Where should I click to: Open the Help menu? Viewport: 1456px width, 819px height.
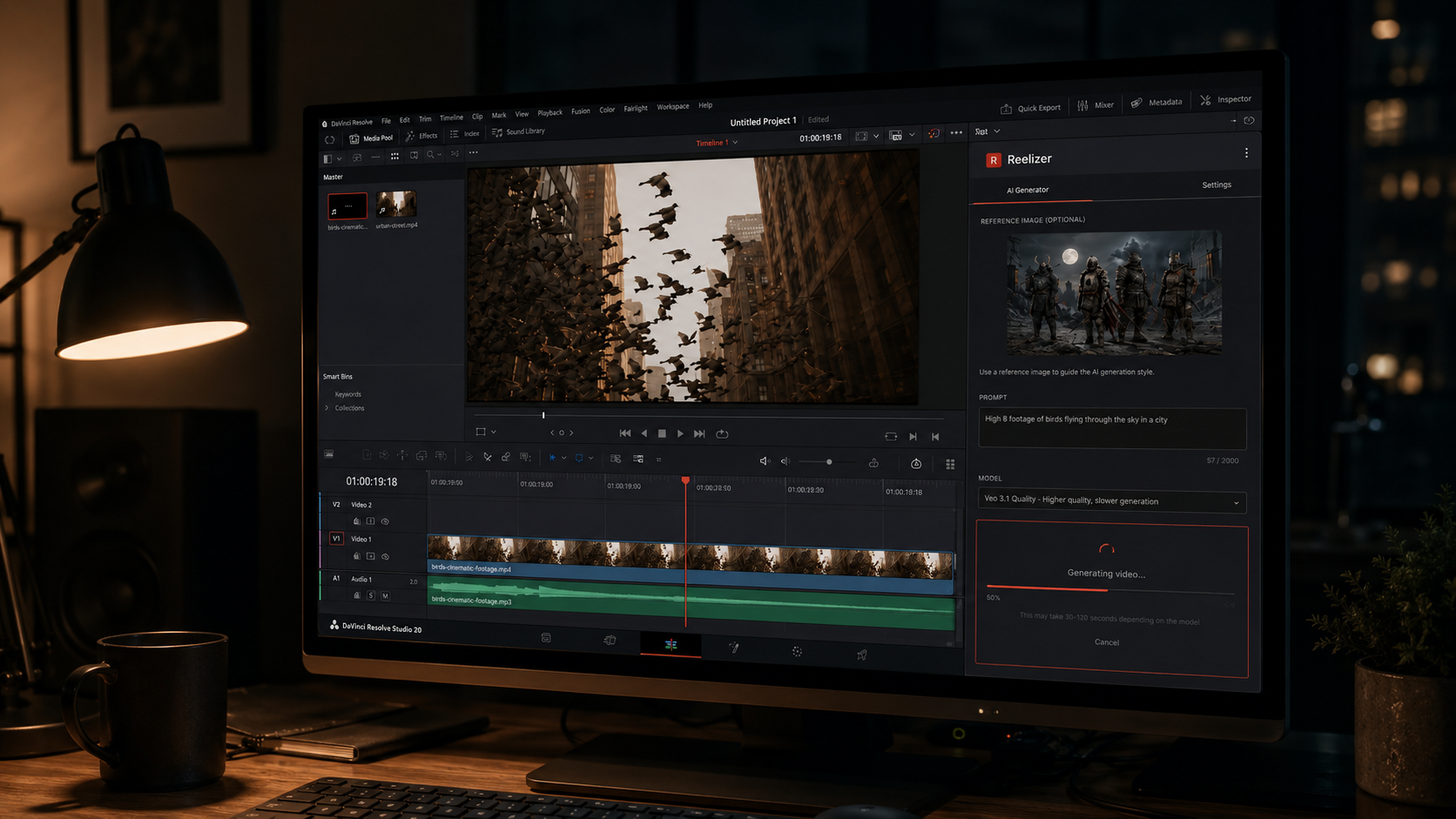point(705,105)
